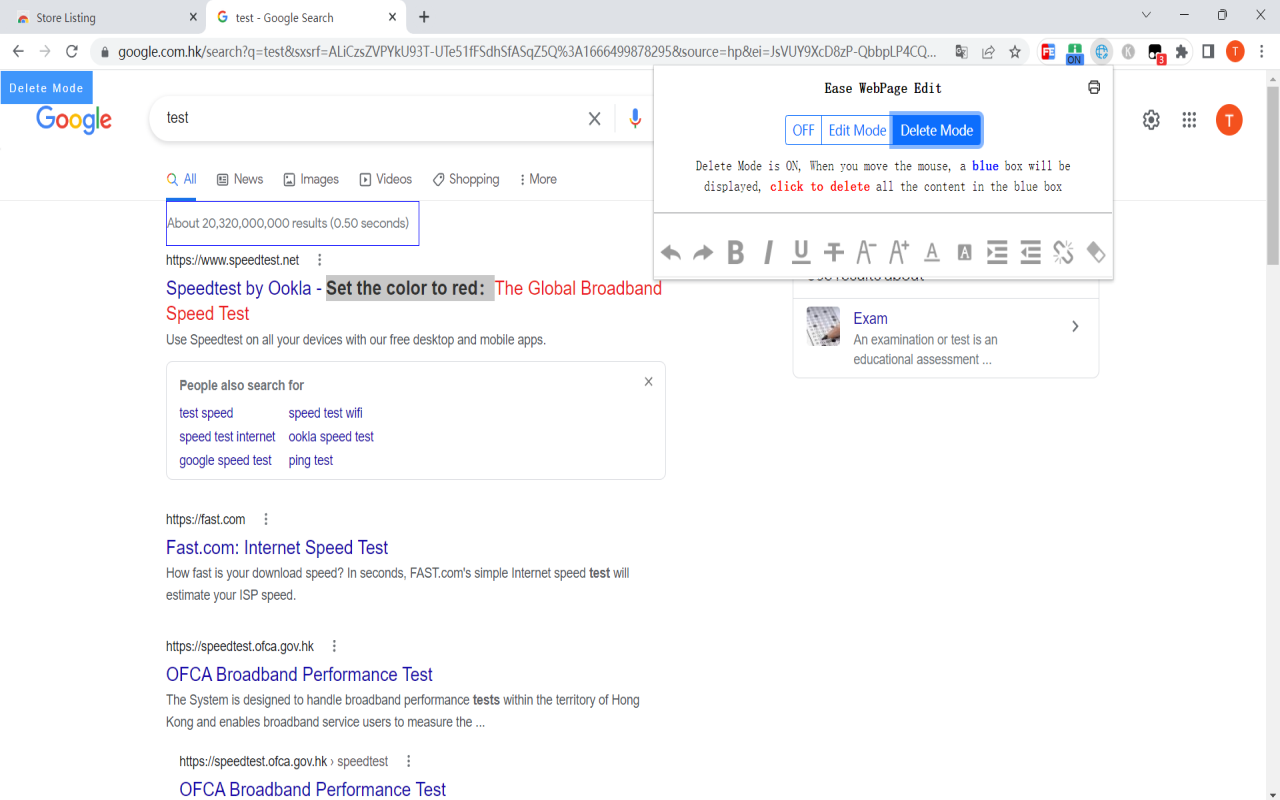Start voice search with microphone icon
1280x800 pixels.
click(635, 119)
